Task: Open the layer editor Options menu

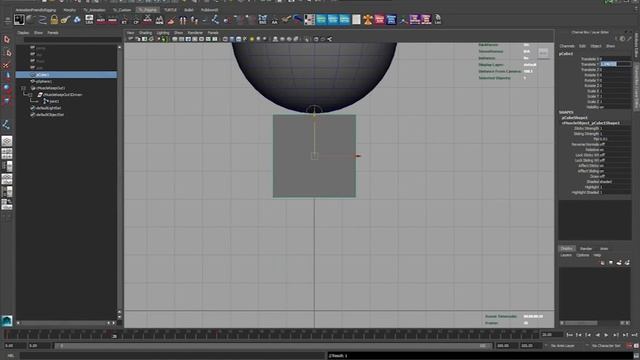Action: 582,256
